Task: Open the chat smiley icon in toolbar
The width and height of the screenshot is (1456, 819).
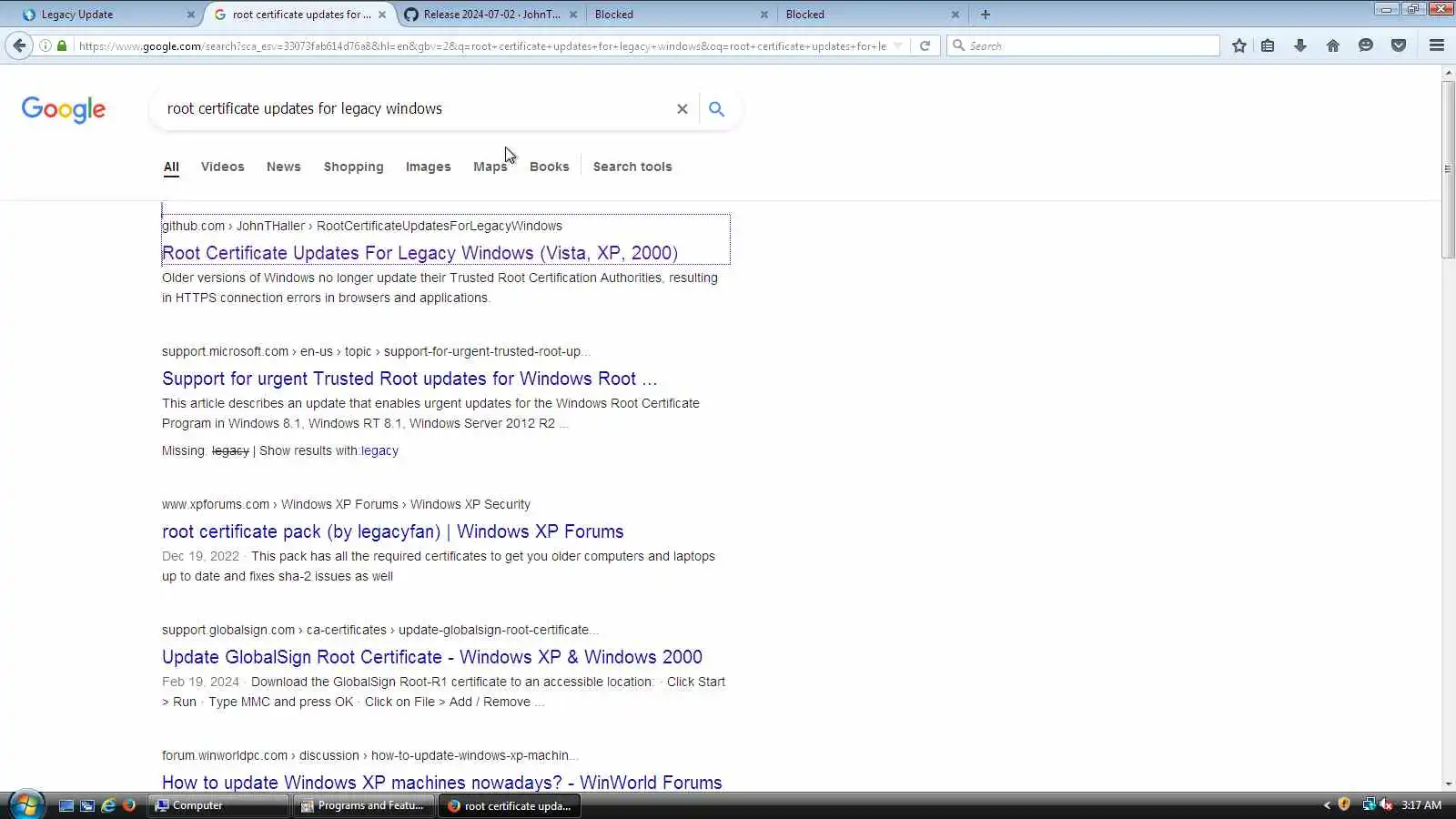Action: click(x=1366, y=45)
